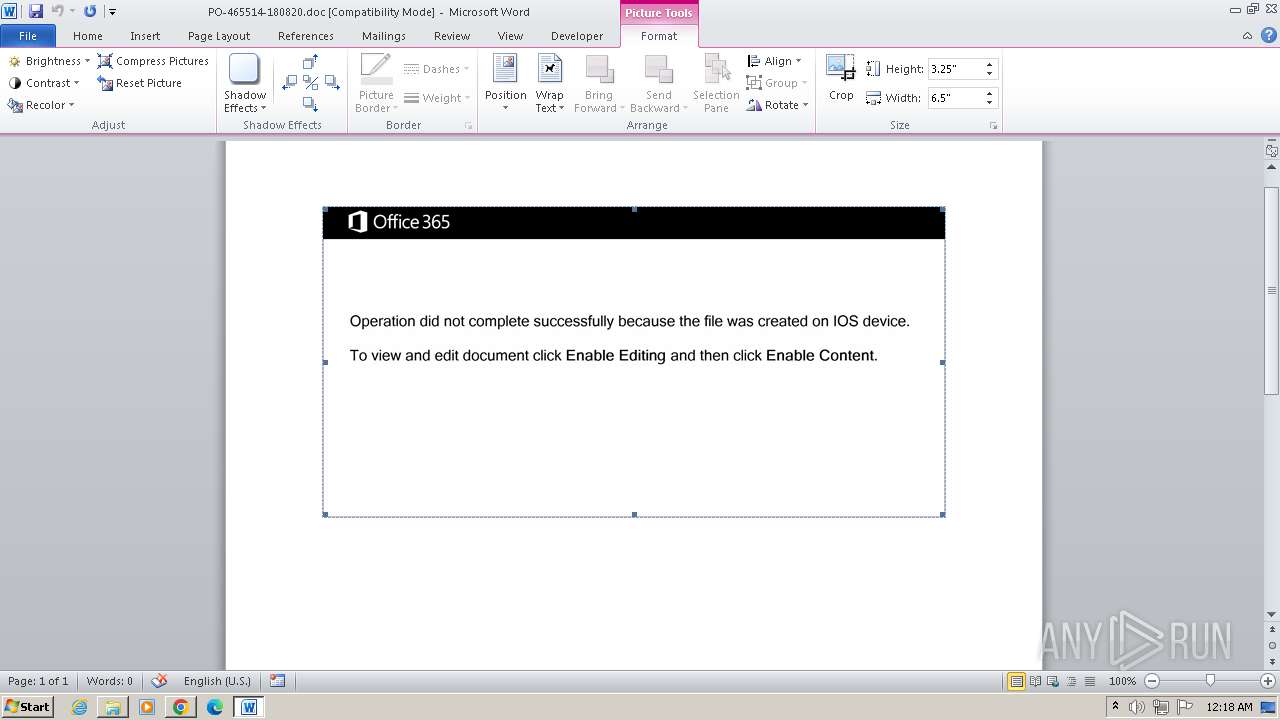Select the Crop tool
The width and height of the screenshot is (1280, 720).
pos(841,78)
